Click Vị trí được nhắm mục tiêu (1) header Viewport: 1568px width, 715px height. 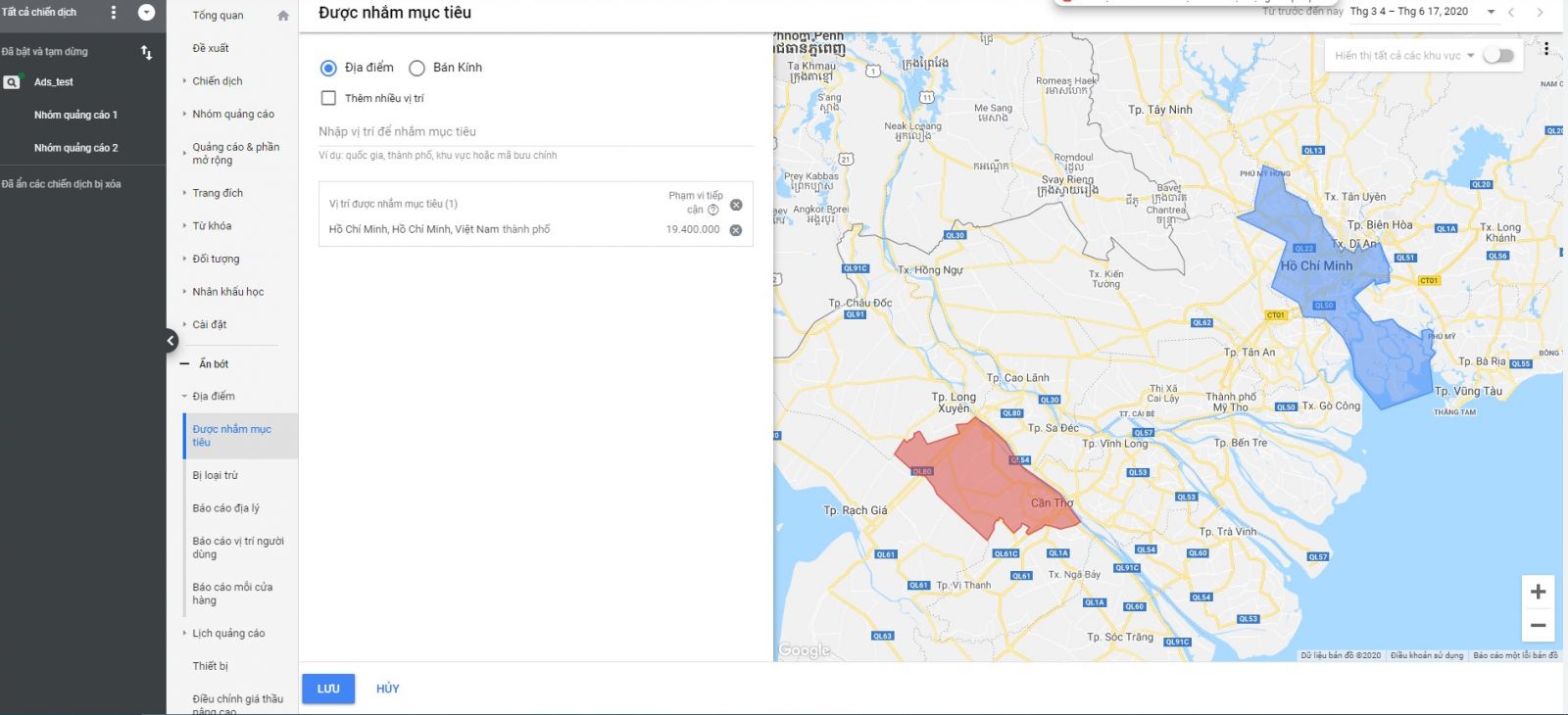pyautogui.click(x=393, y=205)
